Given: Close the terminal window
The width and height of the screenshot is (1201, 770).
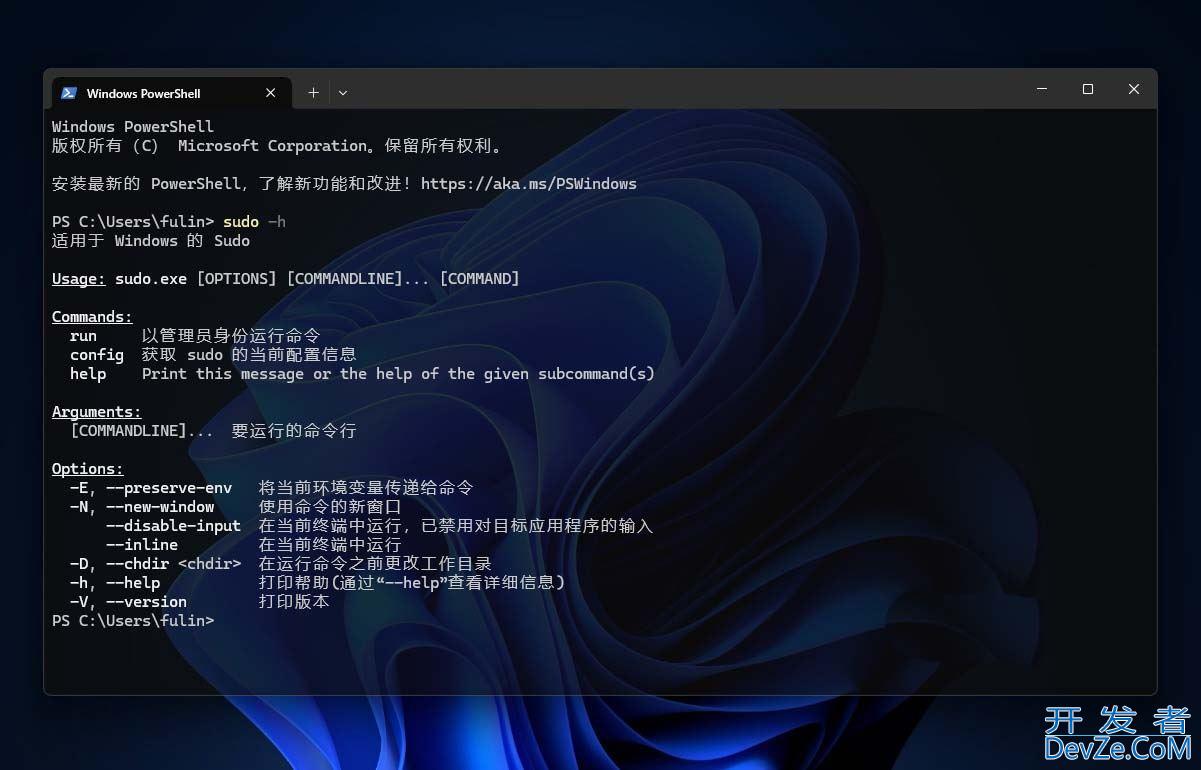Looking at the screenshot, I should (1133, 89).
